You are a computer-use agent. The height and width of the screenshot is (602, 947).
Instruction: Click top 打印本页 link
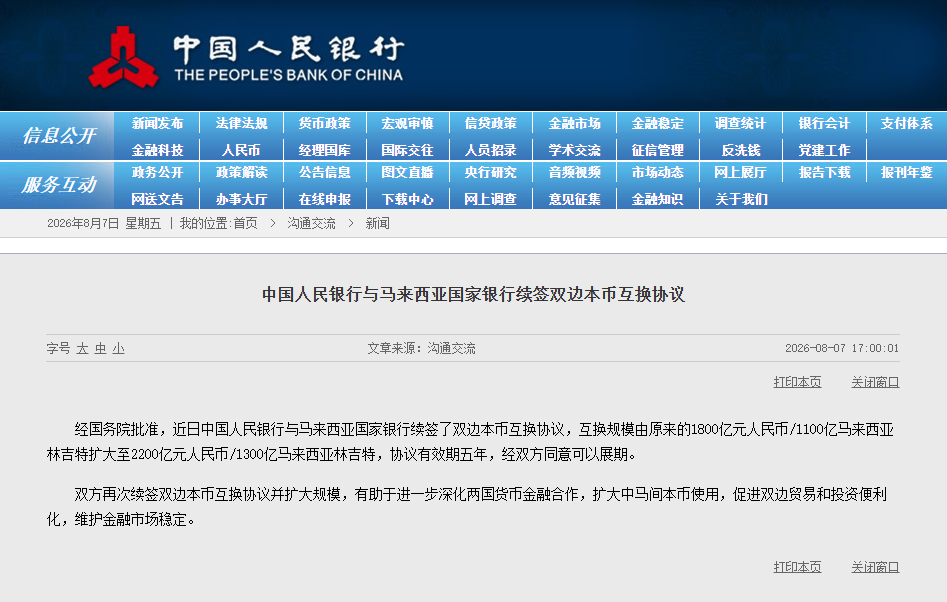point(797,382)
